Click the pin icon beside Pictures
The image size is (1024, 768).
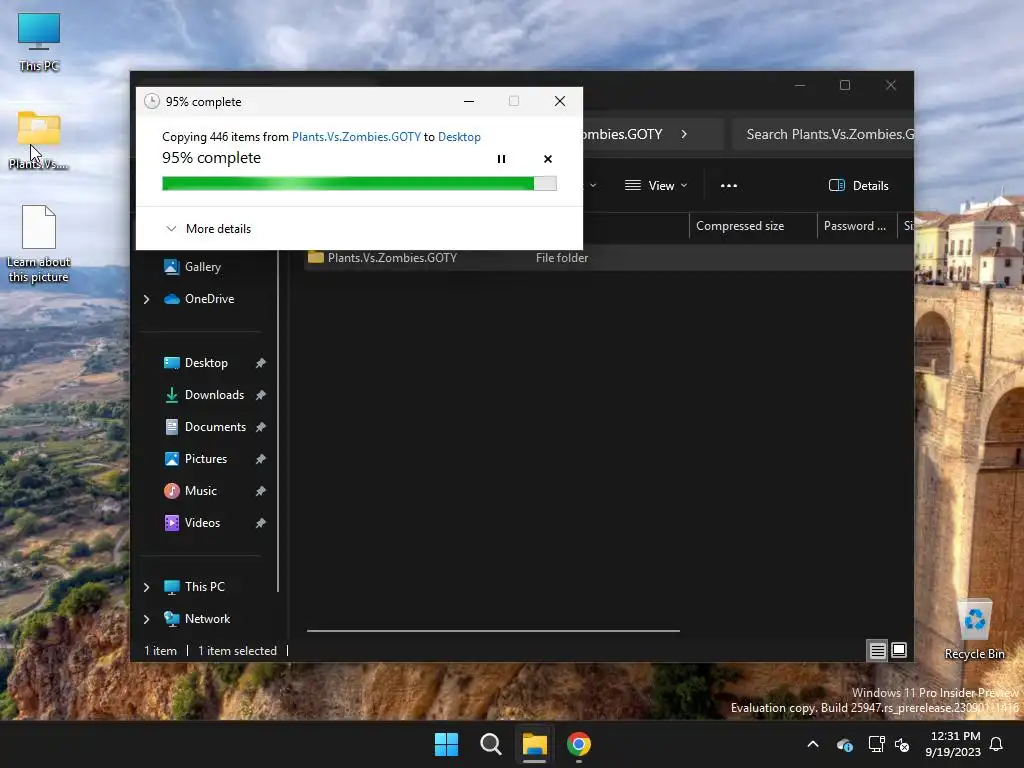pyautogui.click(x=261, y=459)
